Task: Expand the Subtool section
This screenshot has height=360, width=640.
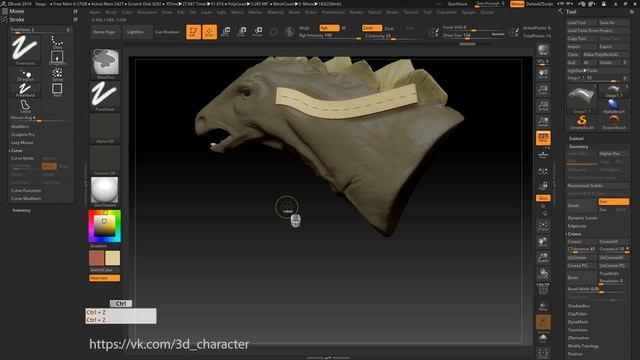Action: (576, 139)
